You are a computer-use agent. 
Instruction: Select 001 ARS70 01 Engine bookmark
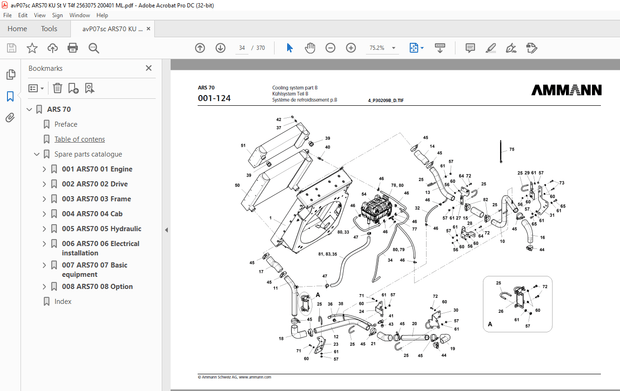tap(97, 169)
